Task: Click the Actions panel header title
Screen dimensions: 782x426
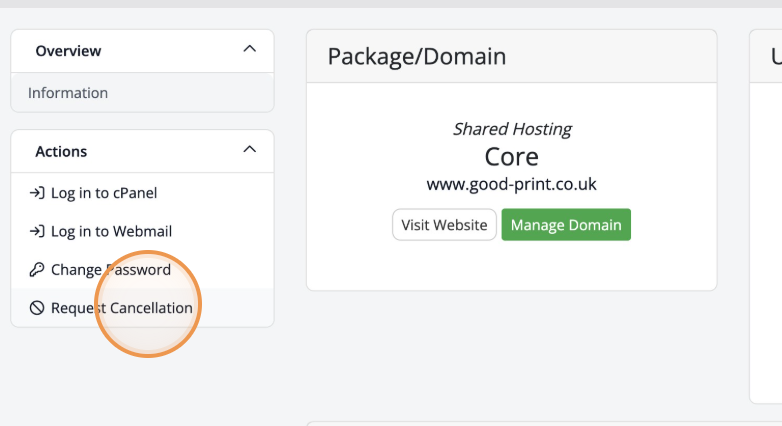Action: click(61, 152)
